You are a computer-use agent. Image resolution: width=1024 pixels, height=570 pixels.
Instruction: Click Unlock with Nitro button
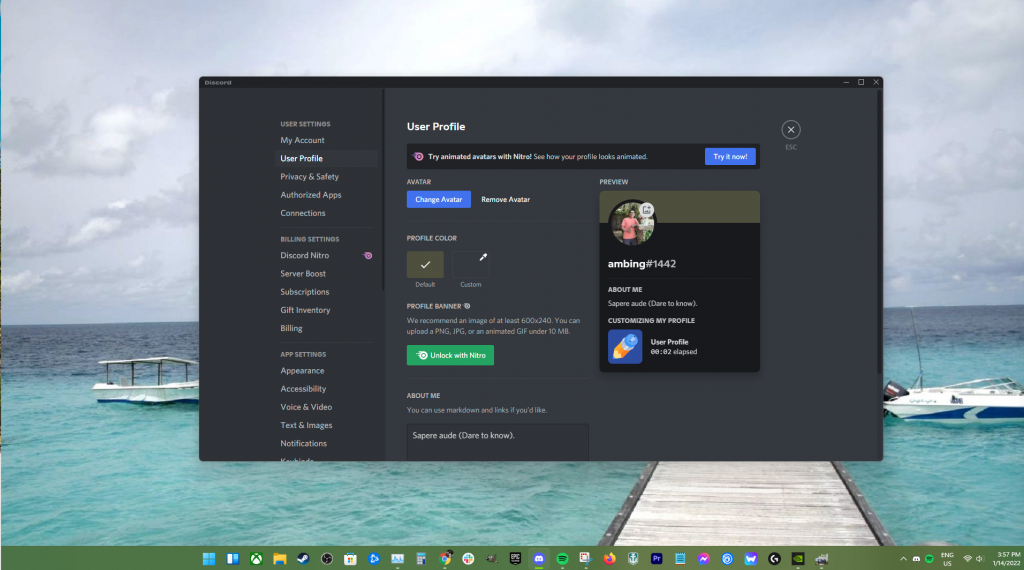pyautogui.click(x=450, y=355)
